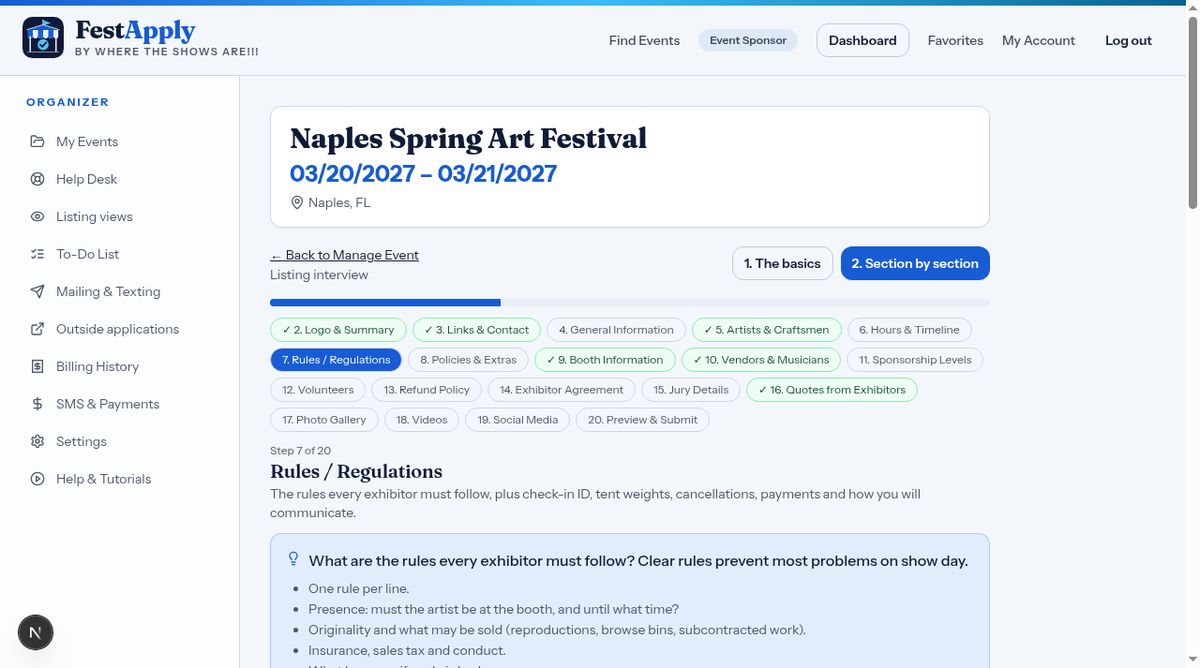Click the Outside applications external link icon
The width and height of the screenshot is (1200, 668).
37,329
